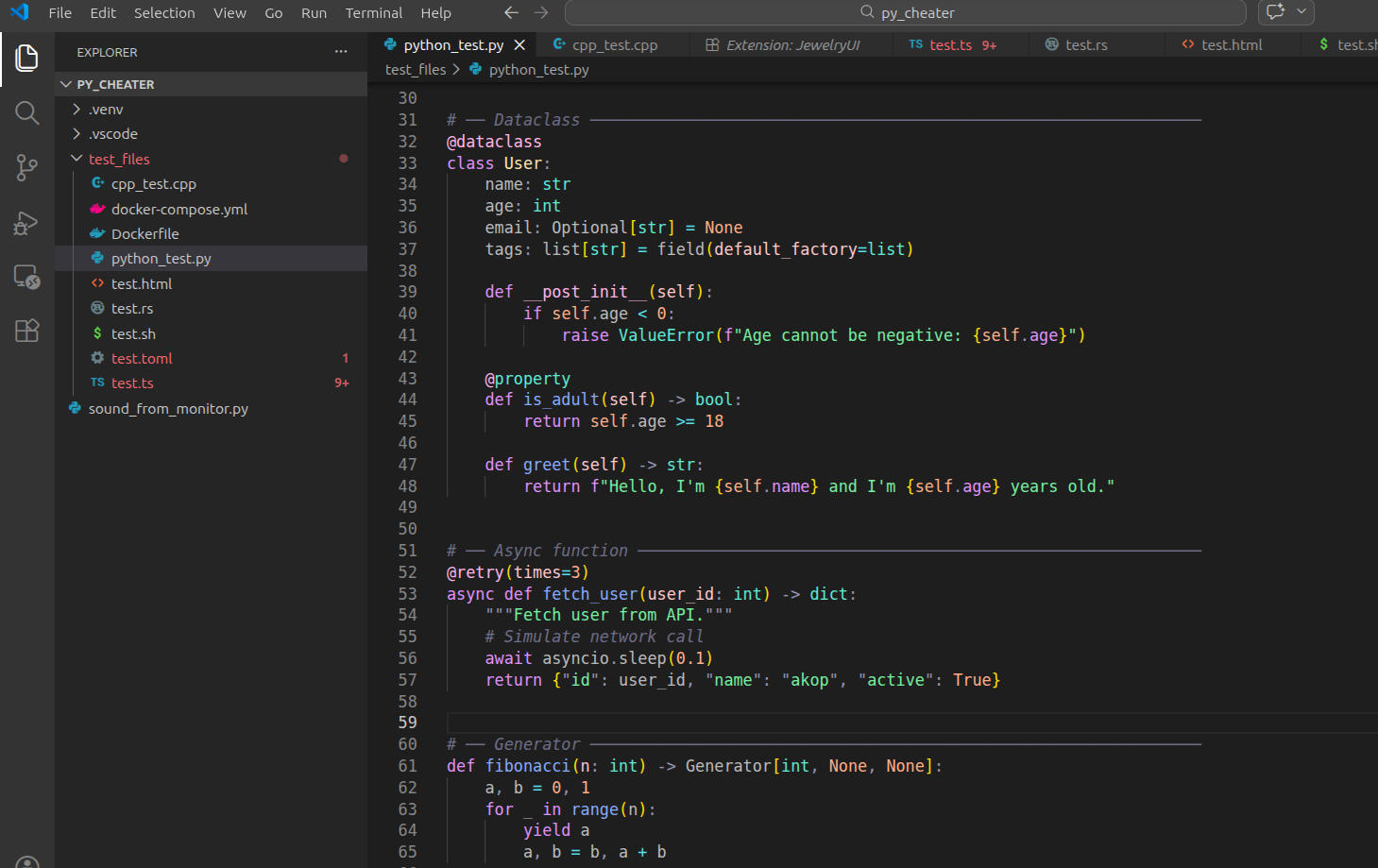Open the Copilot Chat icon near the search bar
This screenshot has height=868, width=1378.
pyautogui.click(x=1274, y=12)
